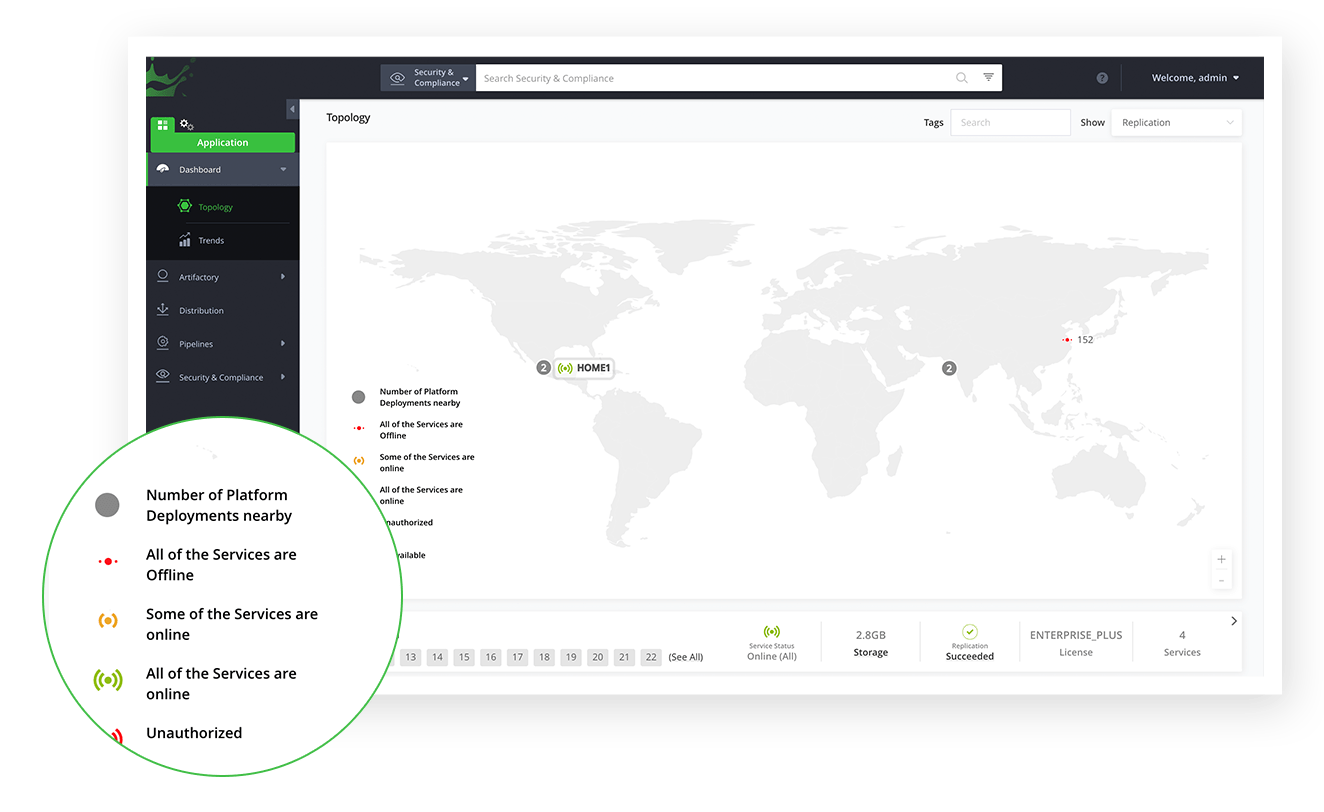The image size is (1324, 812).
Task: Select tag number 19
Action: point(570,657)
